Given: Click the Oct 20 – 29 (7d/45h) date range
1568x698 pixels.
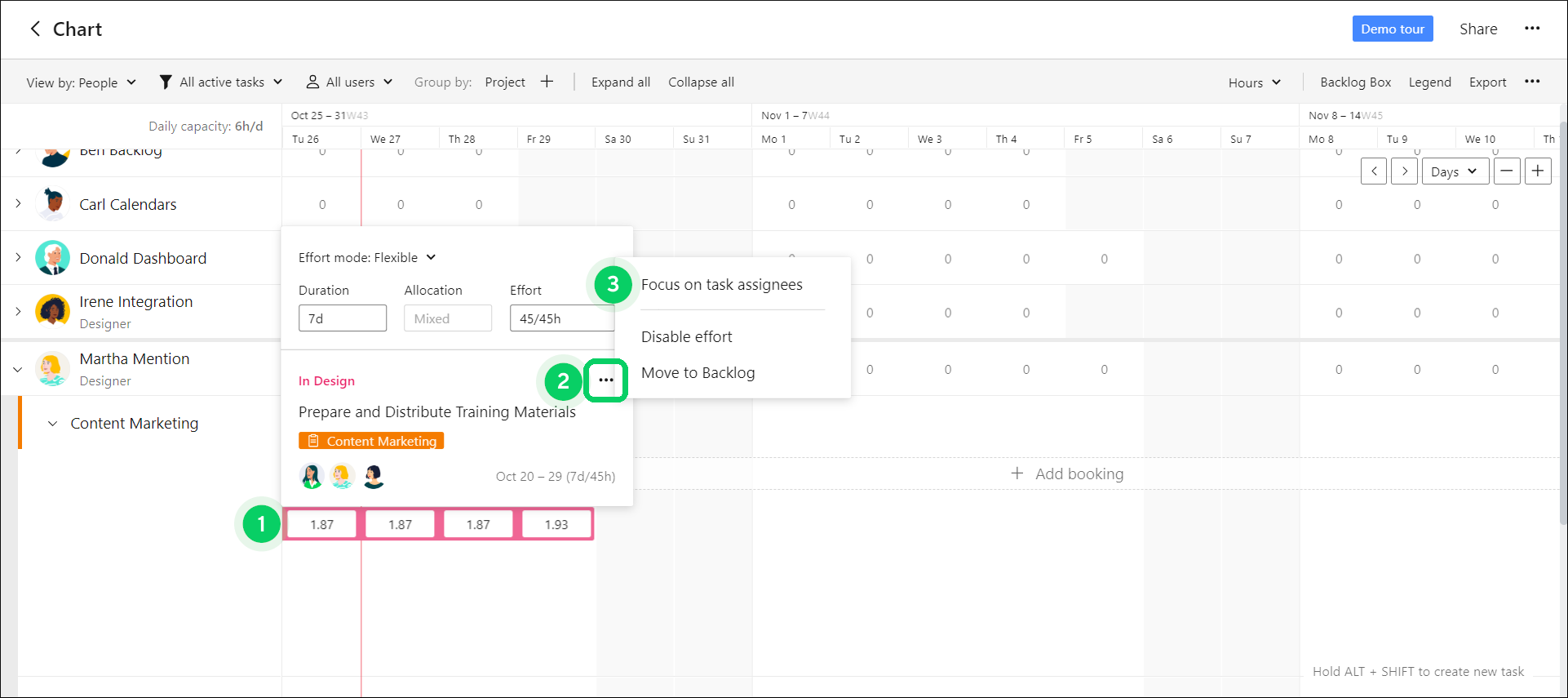Looking at the screenshot, I should click(556, 476).
